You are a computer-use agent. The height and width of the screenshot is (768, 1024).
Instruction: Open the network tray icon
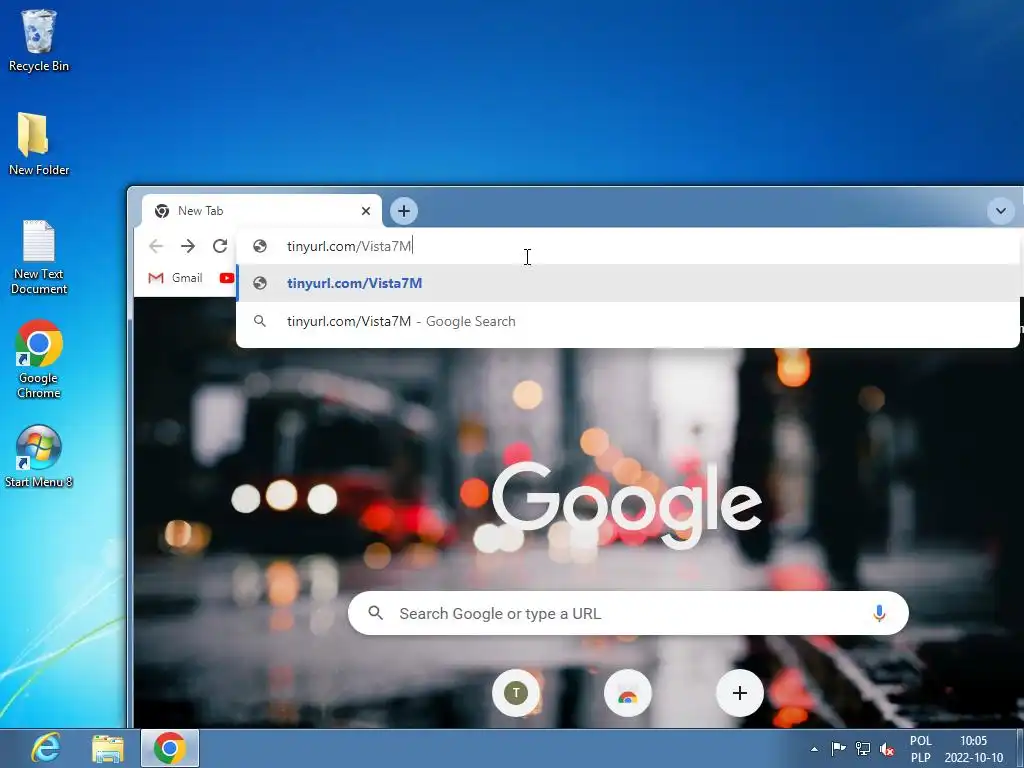pyautogui.click(x=863, y=749)
